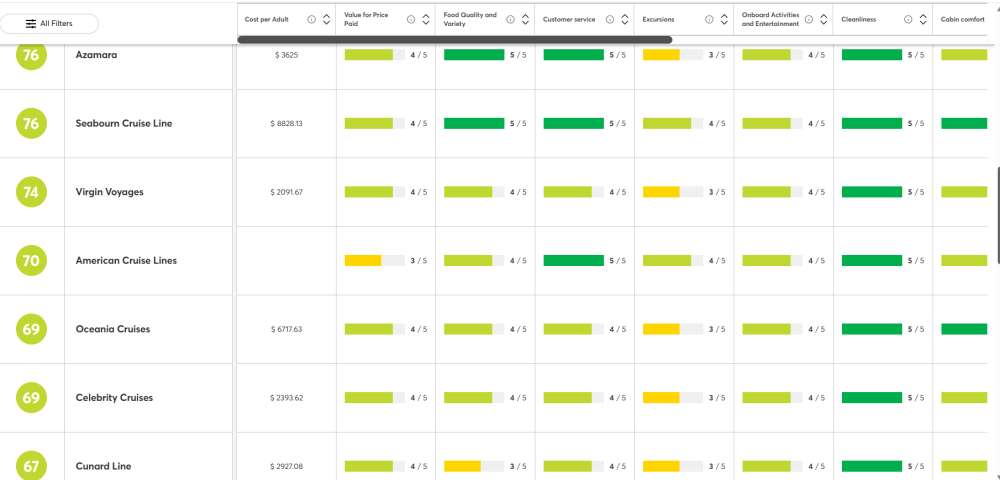Click the Cabin comfort column header
Viewport: 1000px width, 480px height.
(963, 20)
